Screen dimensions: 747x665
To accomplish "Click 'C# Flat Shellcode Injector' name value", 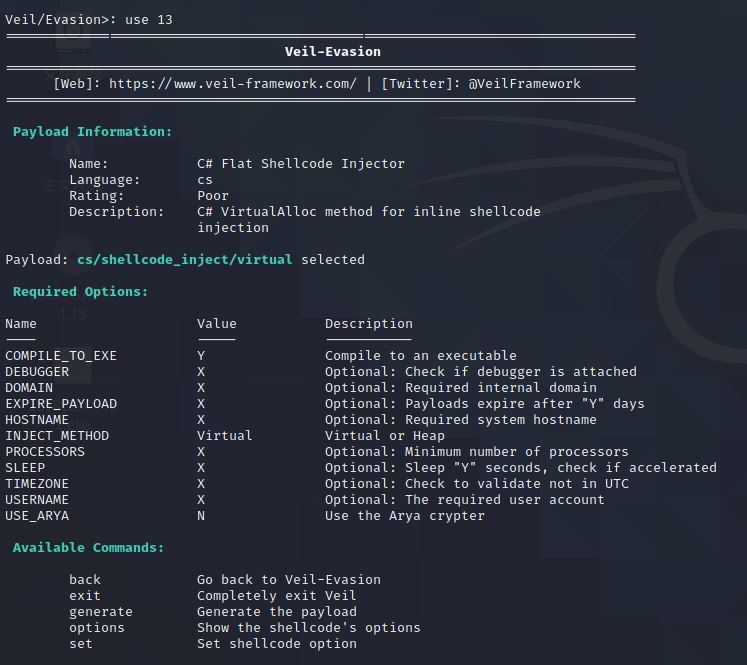I will (301, 164).
